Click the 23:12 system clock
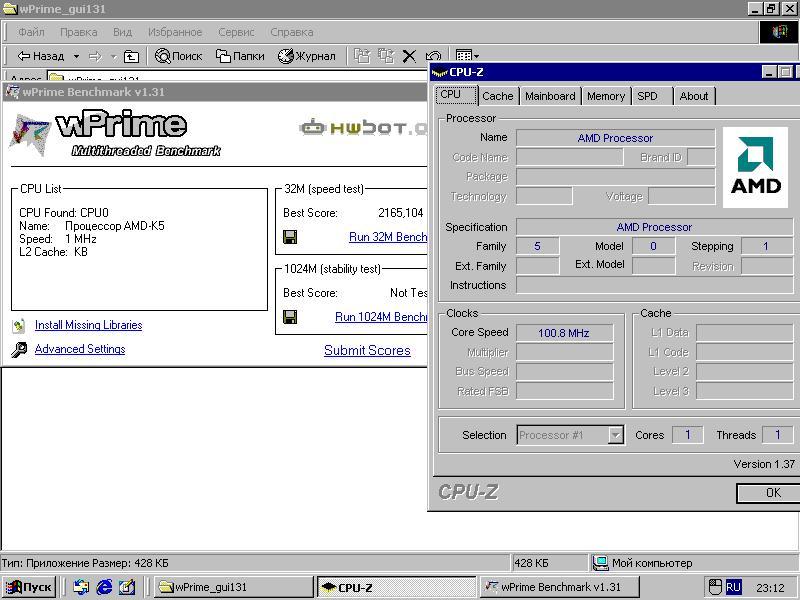Viewport: 800px width, 600px height. point(770,588)
